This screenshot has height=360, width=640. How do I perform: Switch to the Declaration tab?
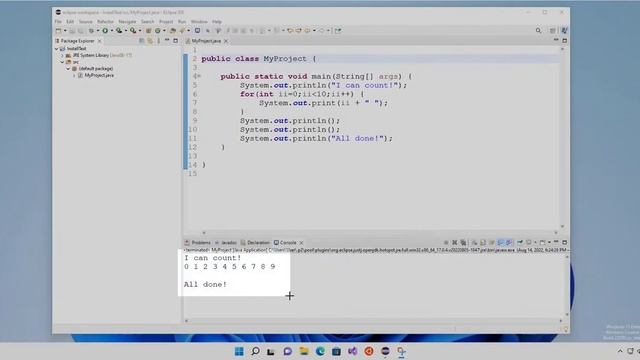point(256,242)
